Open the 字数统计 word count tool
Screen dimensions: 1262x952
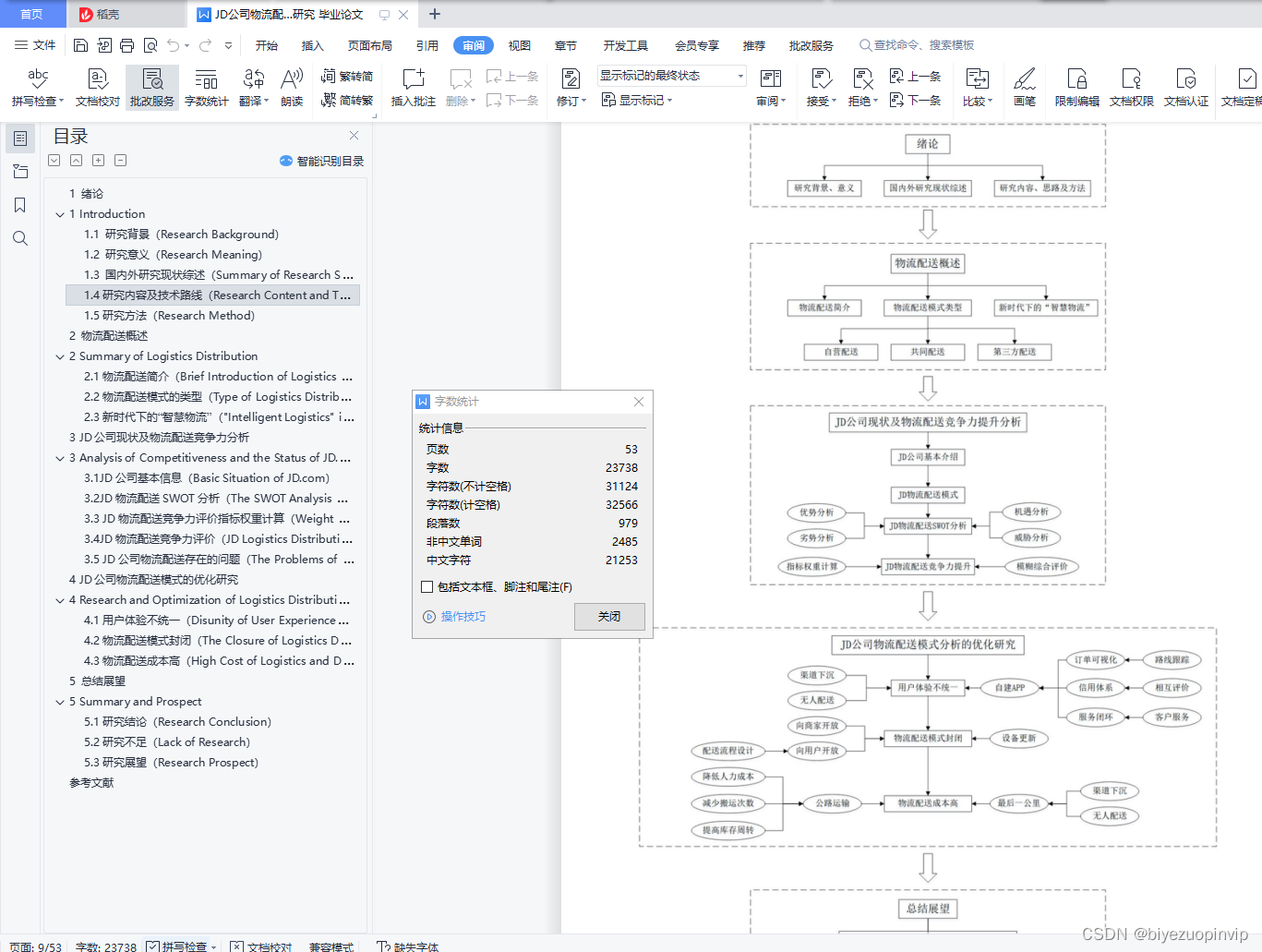[x=206, y=88]
